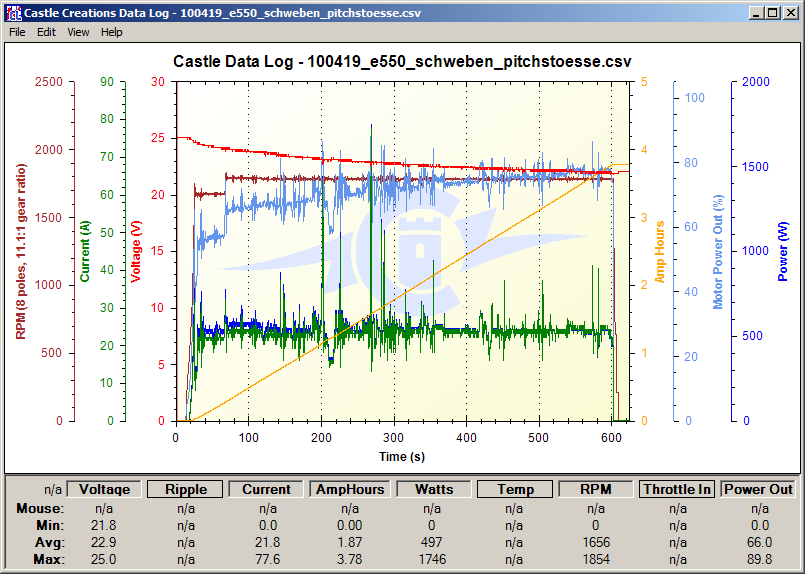Click the 2000 tick on Power axis

tap(756, 82)
